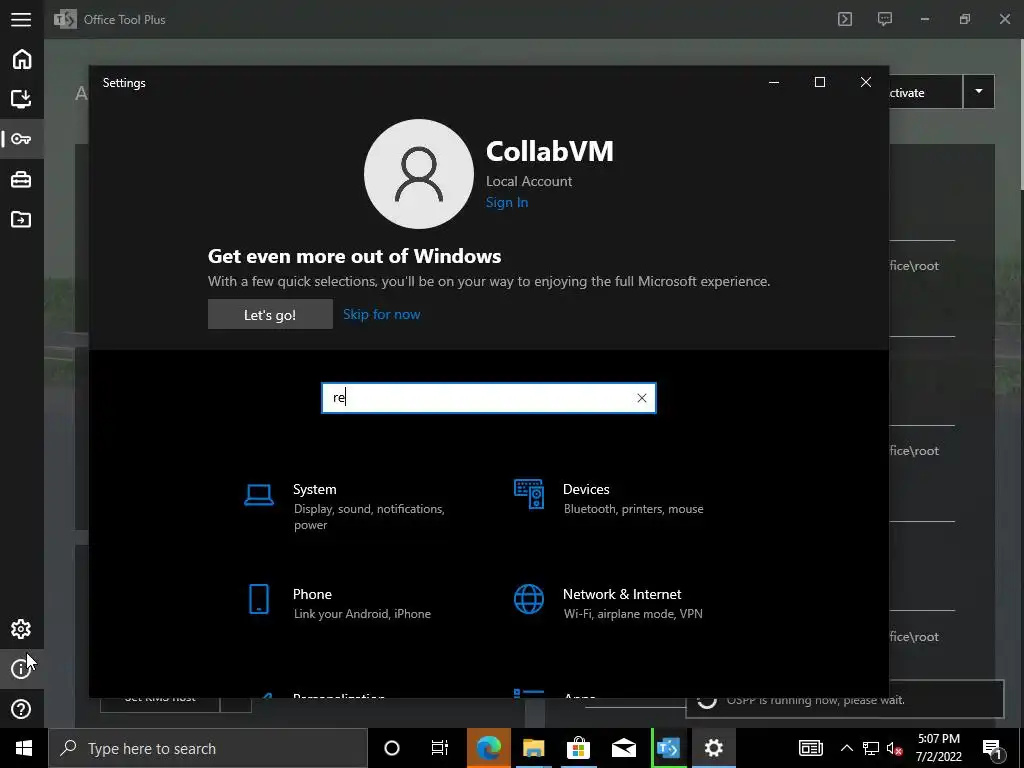Expand the Activate button dropdown arrow

pyautogui.click(x=978, y=91)
